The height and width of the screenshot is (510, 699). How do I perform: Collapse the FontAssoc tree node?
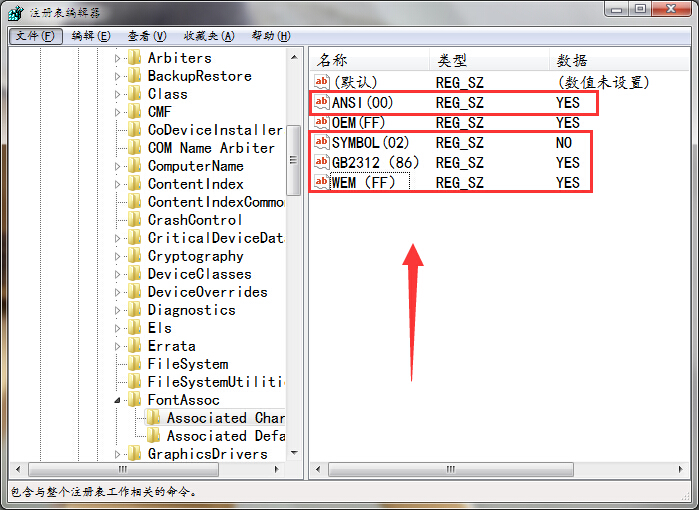coord(117,400)
